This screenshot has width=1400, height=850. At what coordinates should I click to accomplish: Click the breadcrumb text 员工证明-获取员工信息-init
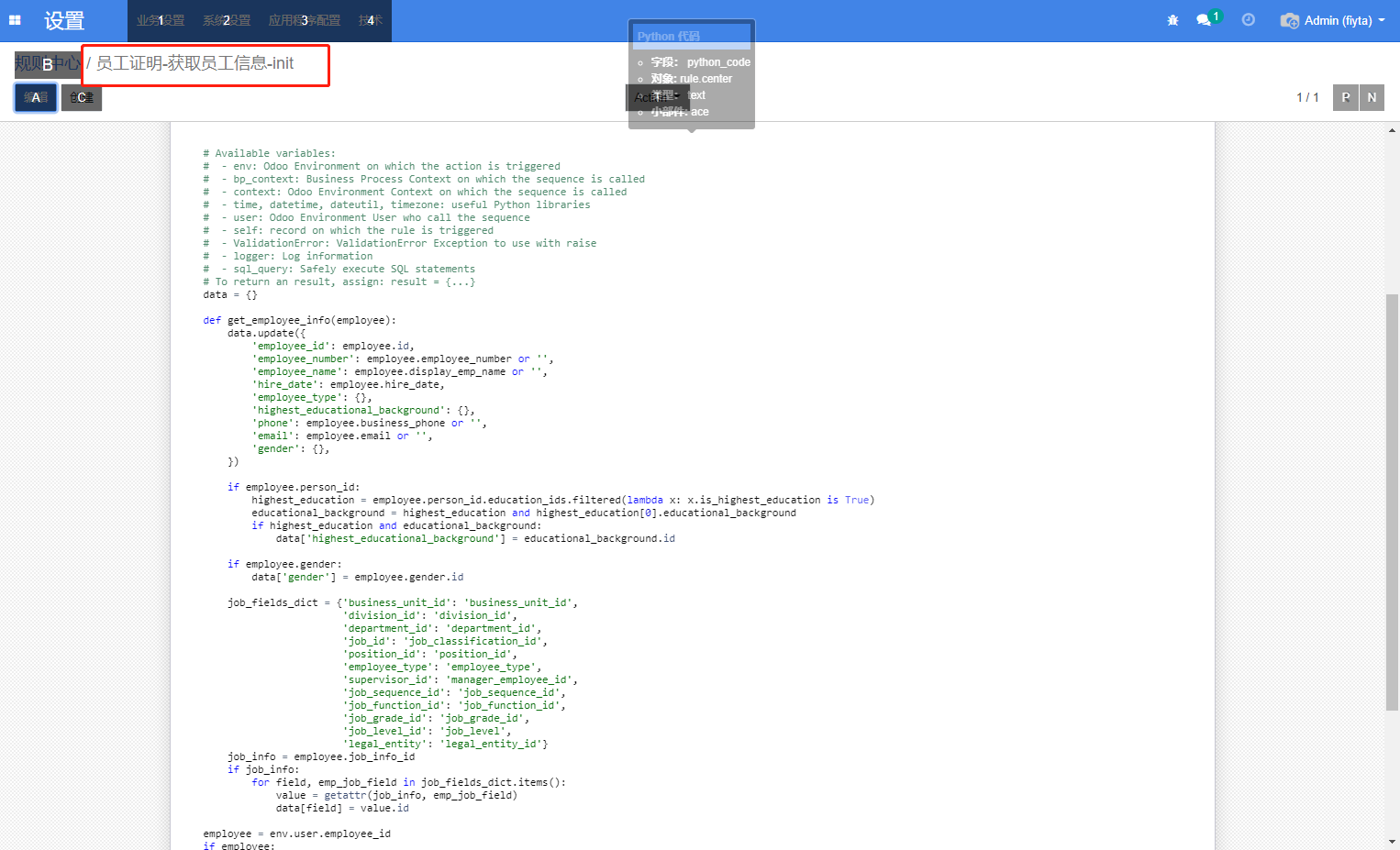195,63
